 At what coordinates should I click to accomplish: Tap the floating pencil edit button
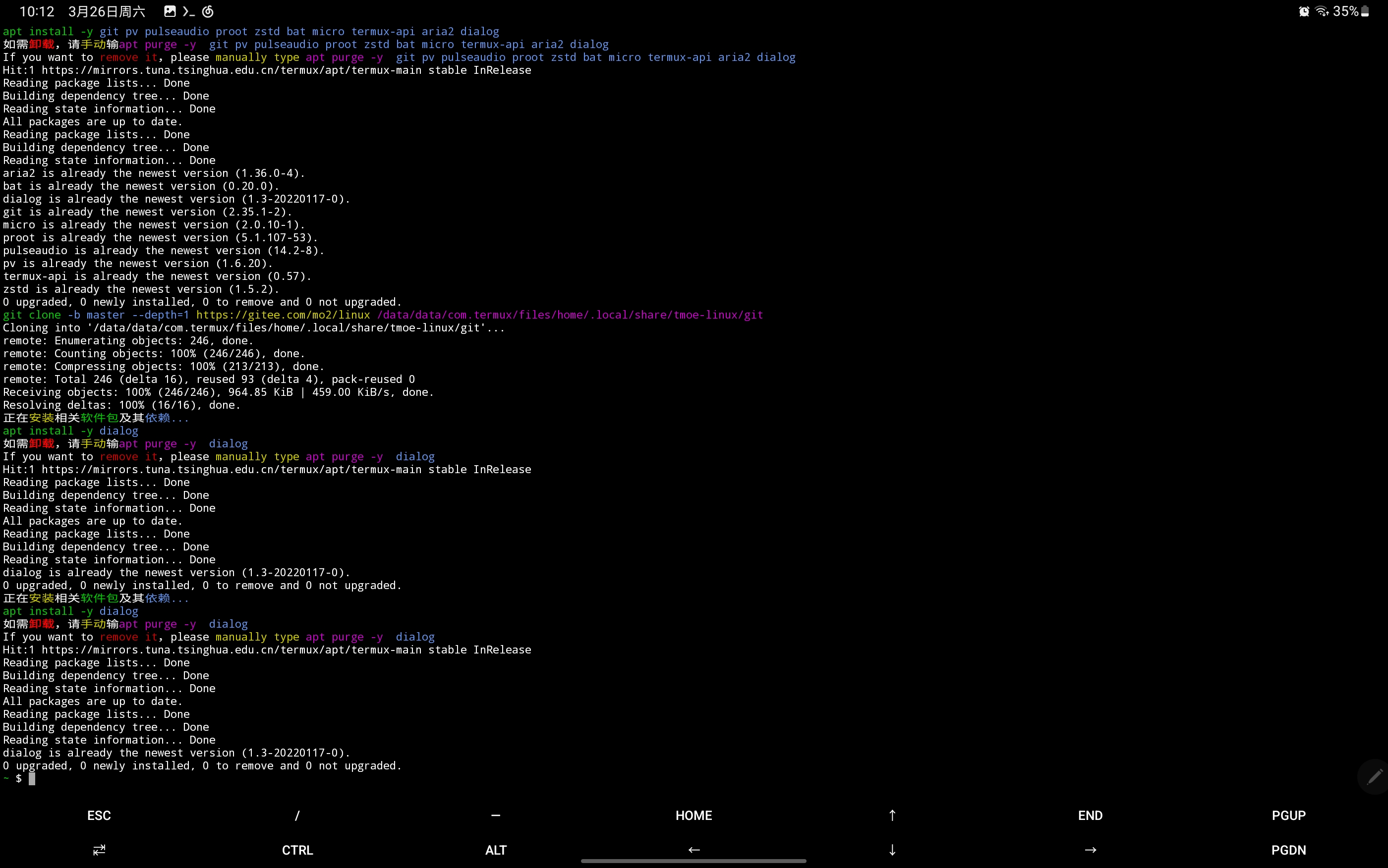[1374, 777]
